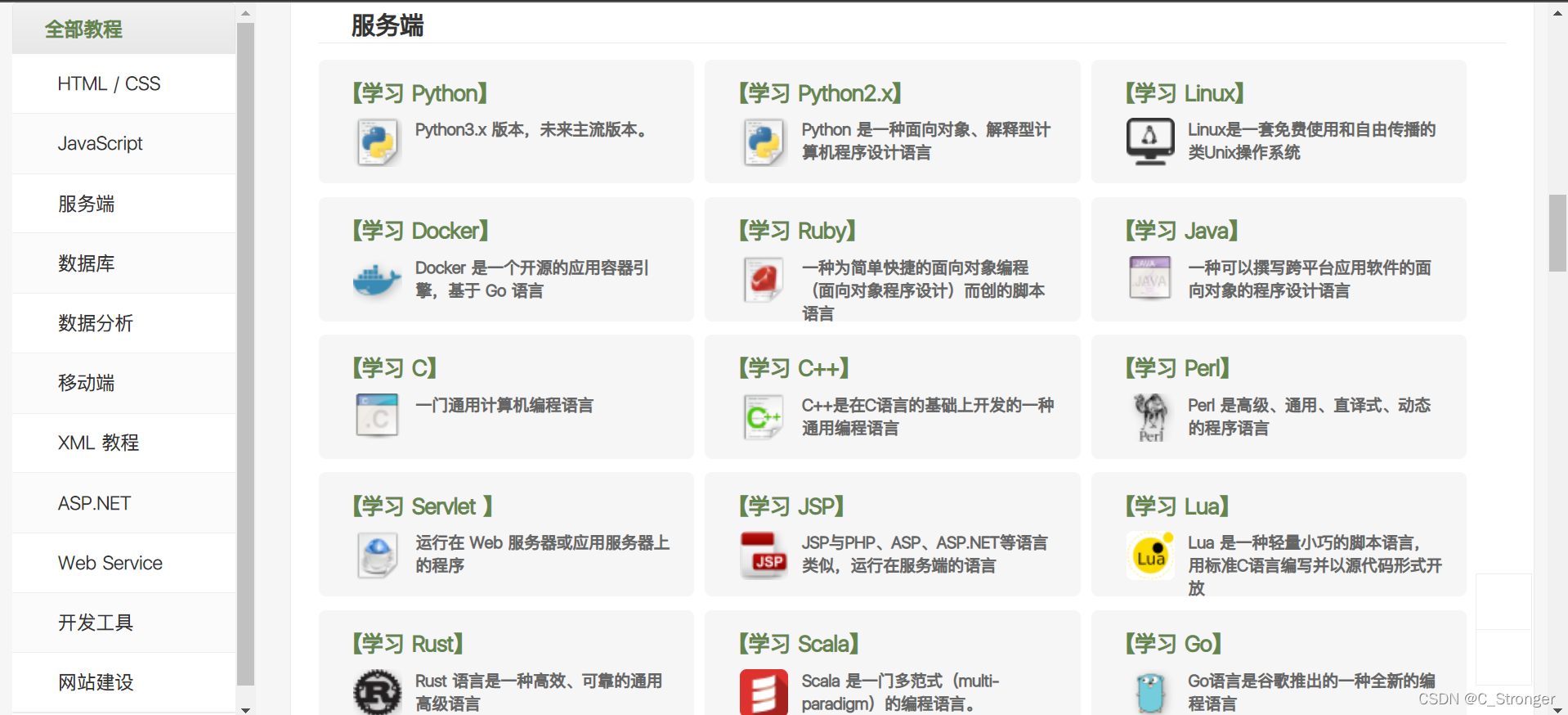The width and height of the screenshot is (1568, 715).
Task: Open the 【学习 C】 tutorial link
Action: click(x=394, y=368)
